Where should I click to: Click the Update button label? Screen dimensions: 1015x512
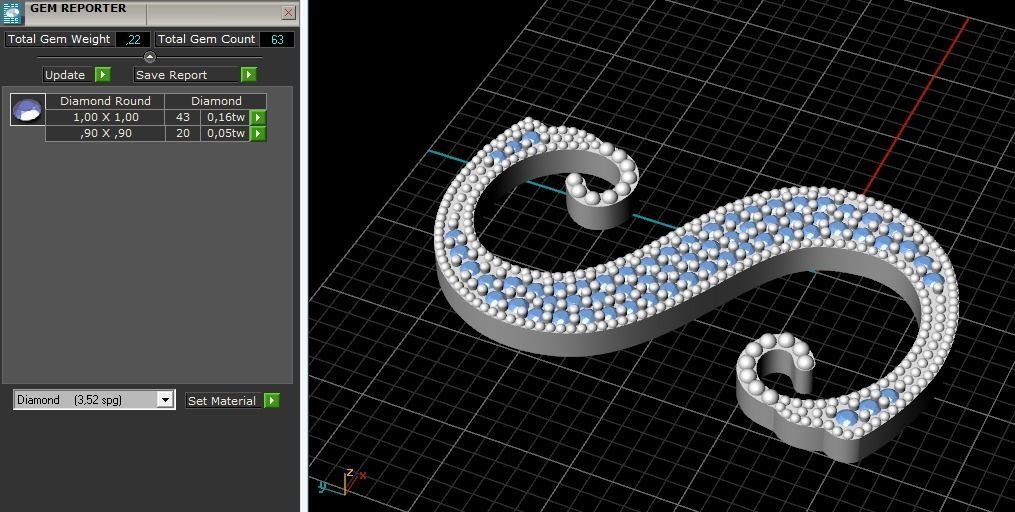point(69,75)
